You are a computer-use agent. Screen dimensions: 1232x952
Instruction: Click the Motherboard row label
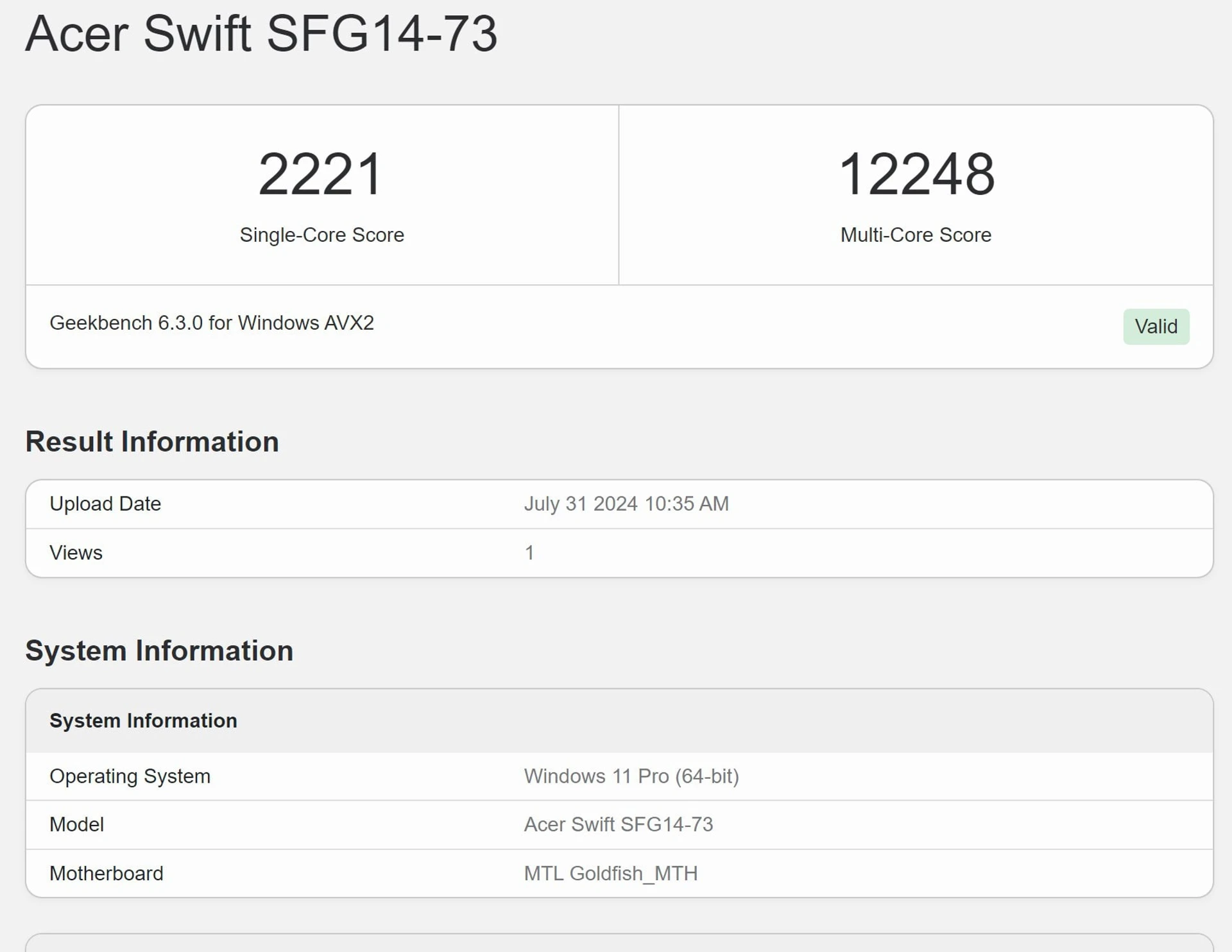pyautogui.click(x=107, y=874)
